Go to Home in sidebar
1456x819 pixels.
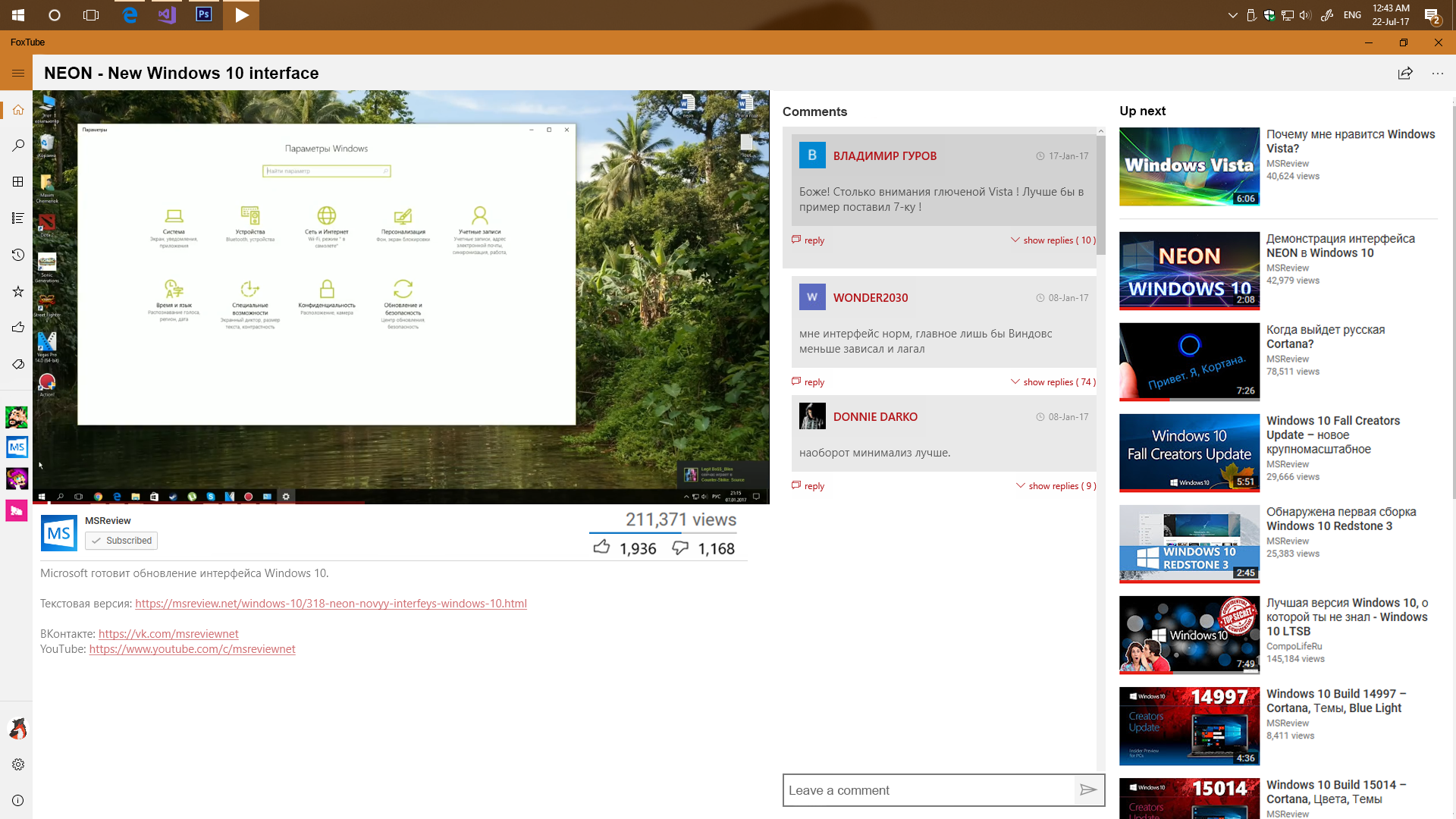coord(18,110)
